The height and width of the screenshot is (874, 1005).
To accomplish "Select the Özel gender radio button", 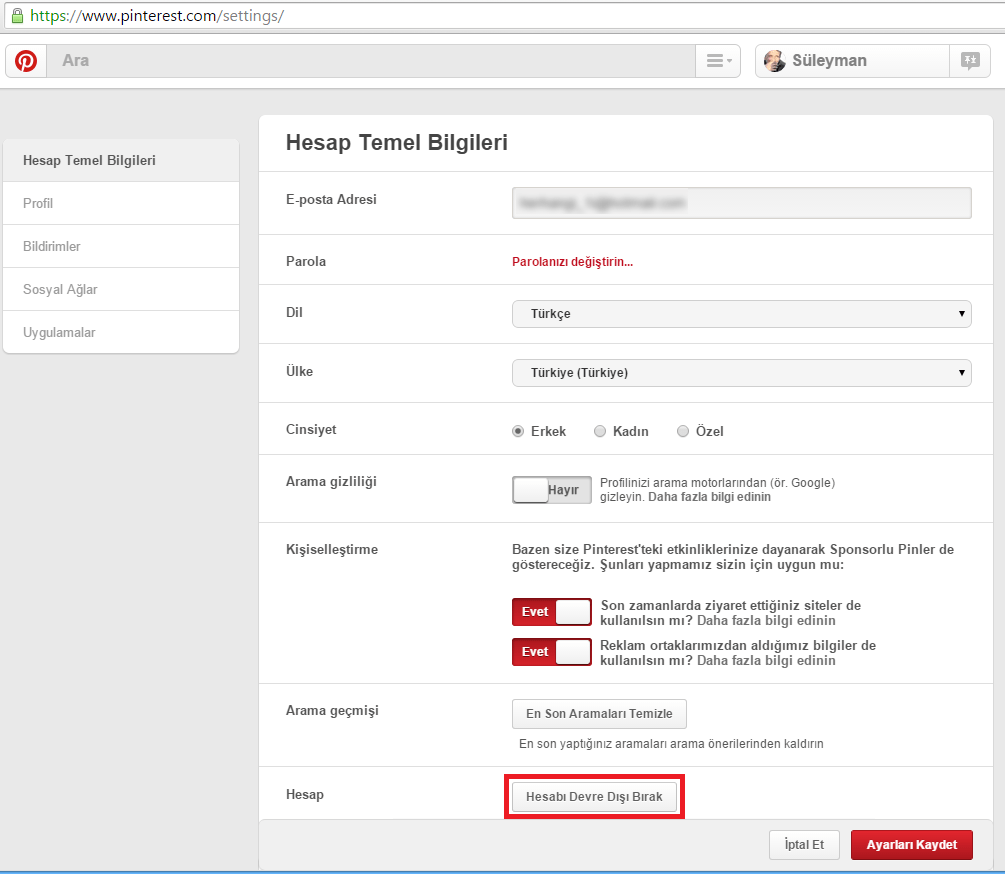I will [x=683, y=432].
